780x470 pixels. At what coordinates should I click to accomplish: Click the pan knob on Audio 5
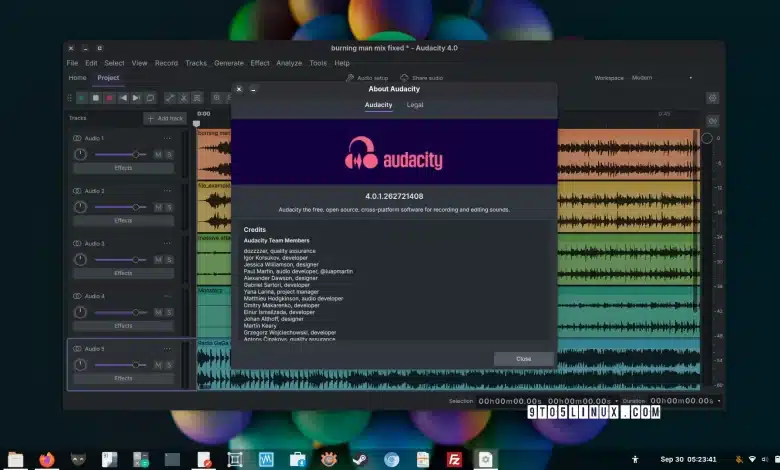tap(80, 365)
